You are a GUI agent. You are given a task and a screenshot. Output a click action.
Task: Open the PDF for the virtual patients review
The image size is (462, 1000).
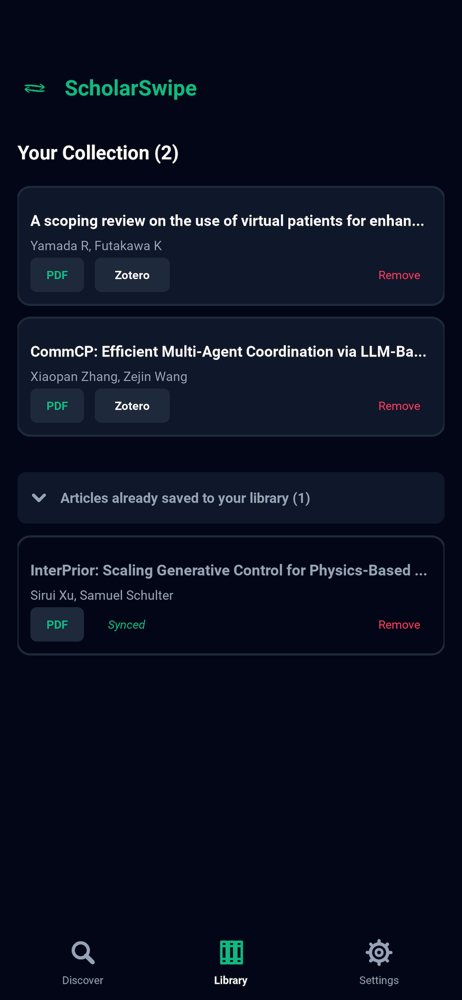point(57,275)
